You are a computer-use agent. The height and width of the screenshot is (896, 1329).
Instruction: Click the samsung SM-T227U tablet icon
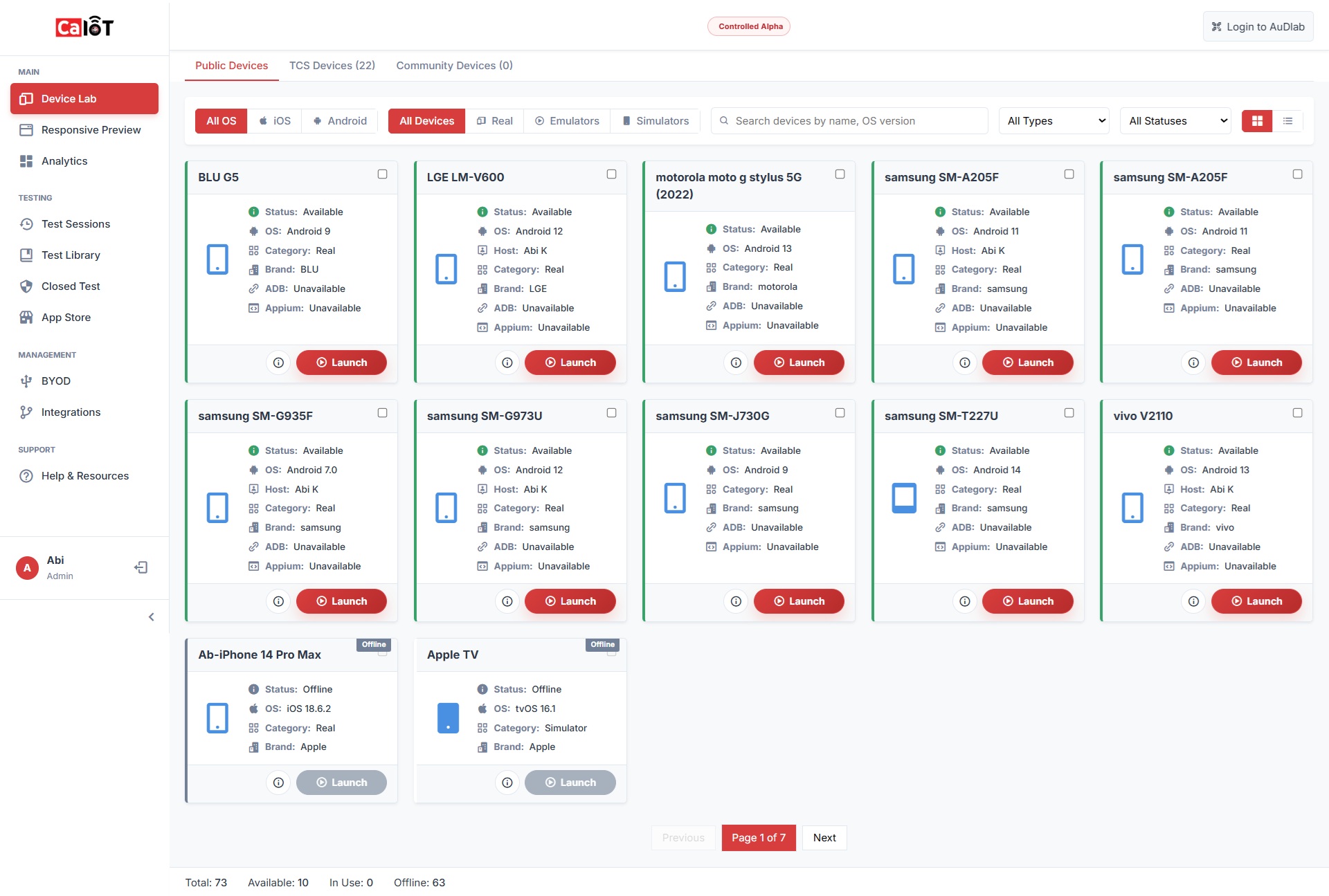pyautogui.click(x=904, y=497)
